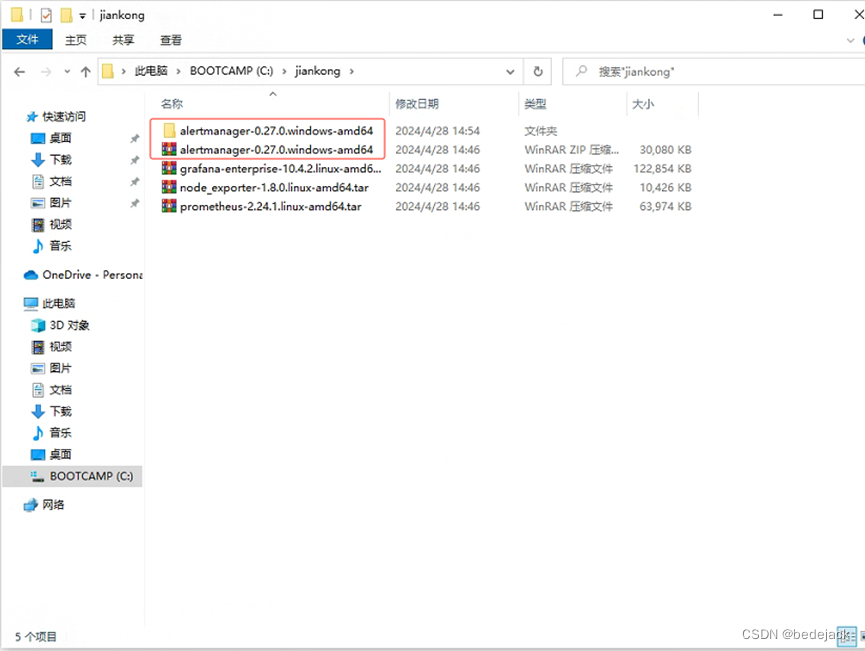Image resolution: width=865 pixels, height=651 pixels.
Task: Expand the chevron after 此电脑 breadcrumb
Action: 178,71
